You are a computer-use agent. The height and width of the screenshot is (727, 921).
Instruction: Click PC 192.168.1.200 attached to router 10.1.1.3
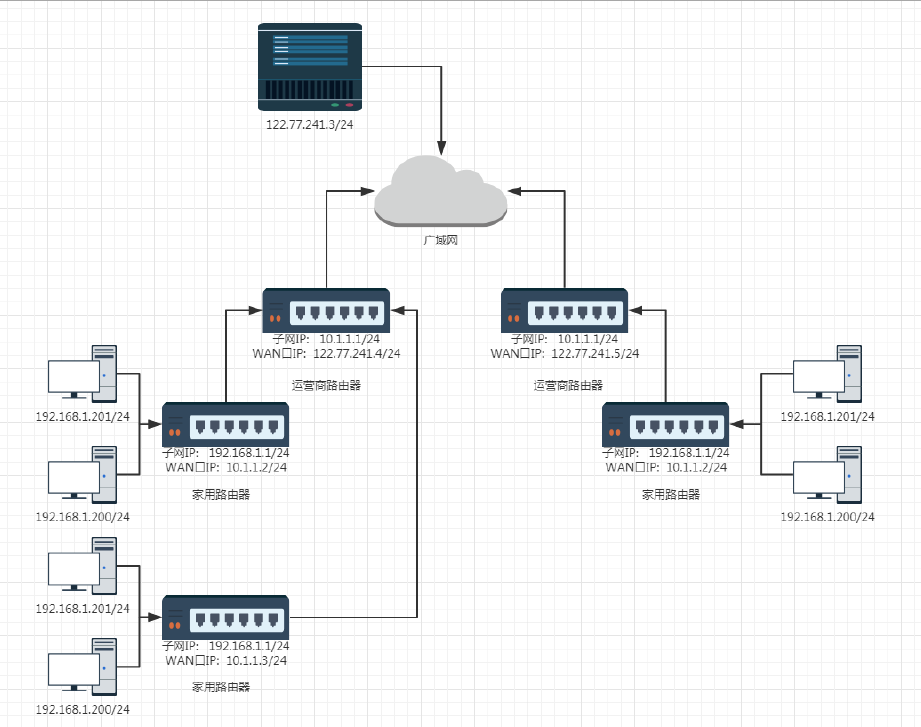pos(82,667)
